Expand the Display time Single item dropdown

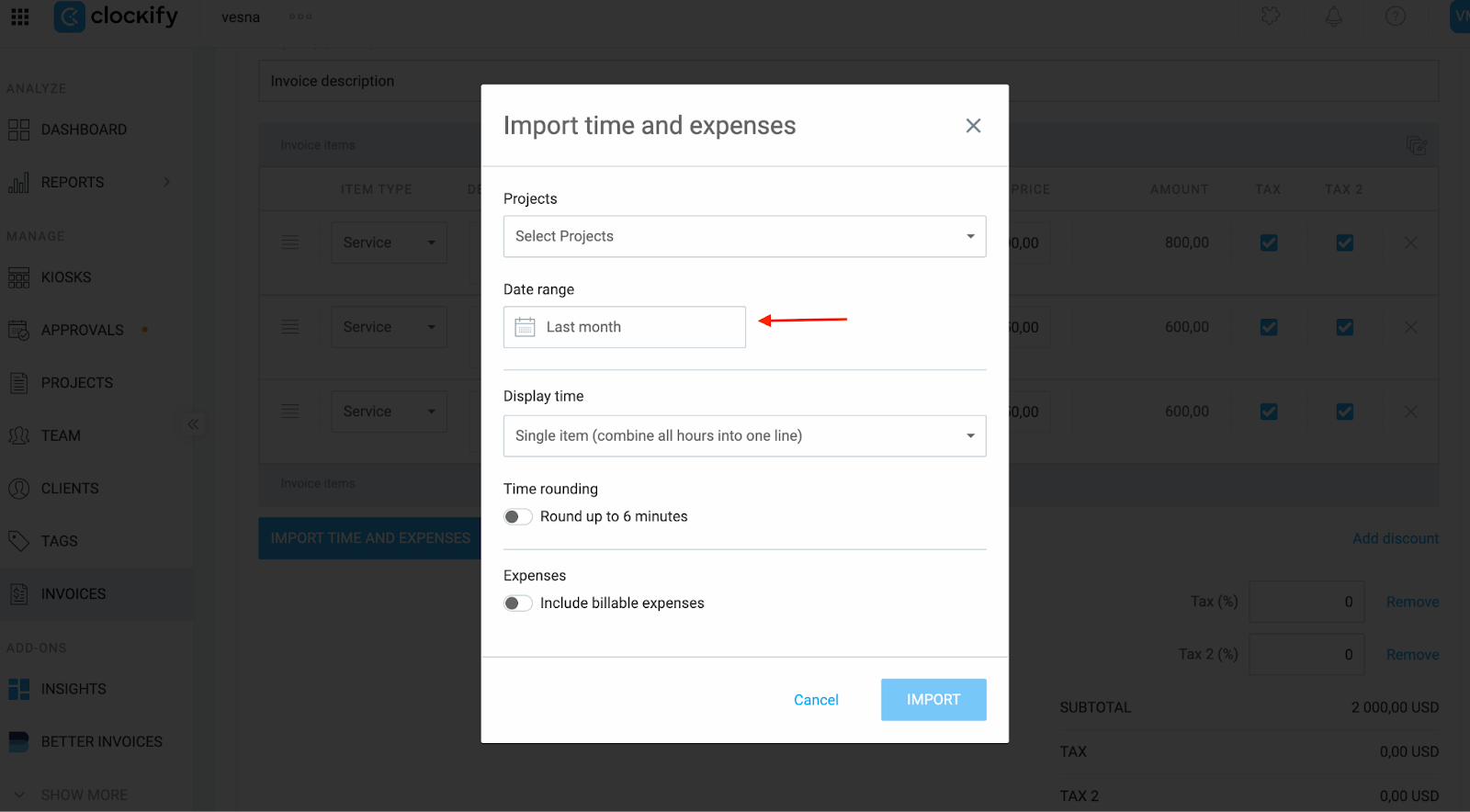[x=744, y=435]
